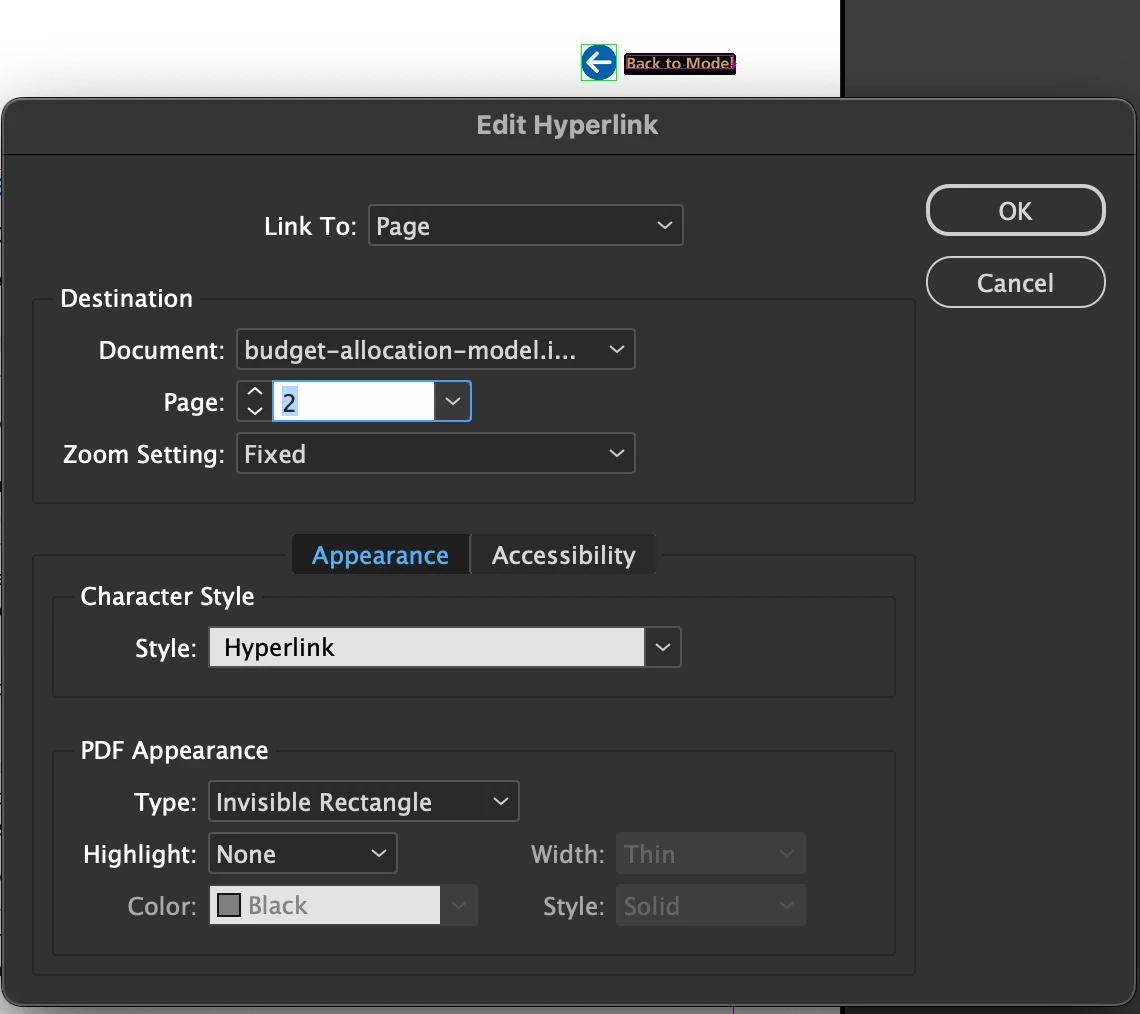This screenshot has height=1014, width=1140.
Task: Click the blue back arrow icon
Action: coord(598,63)
